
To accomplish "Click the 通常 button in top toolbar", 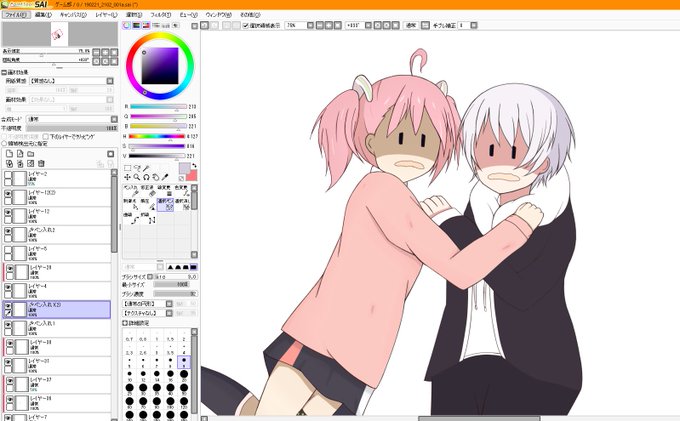I will pos(411,26).
